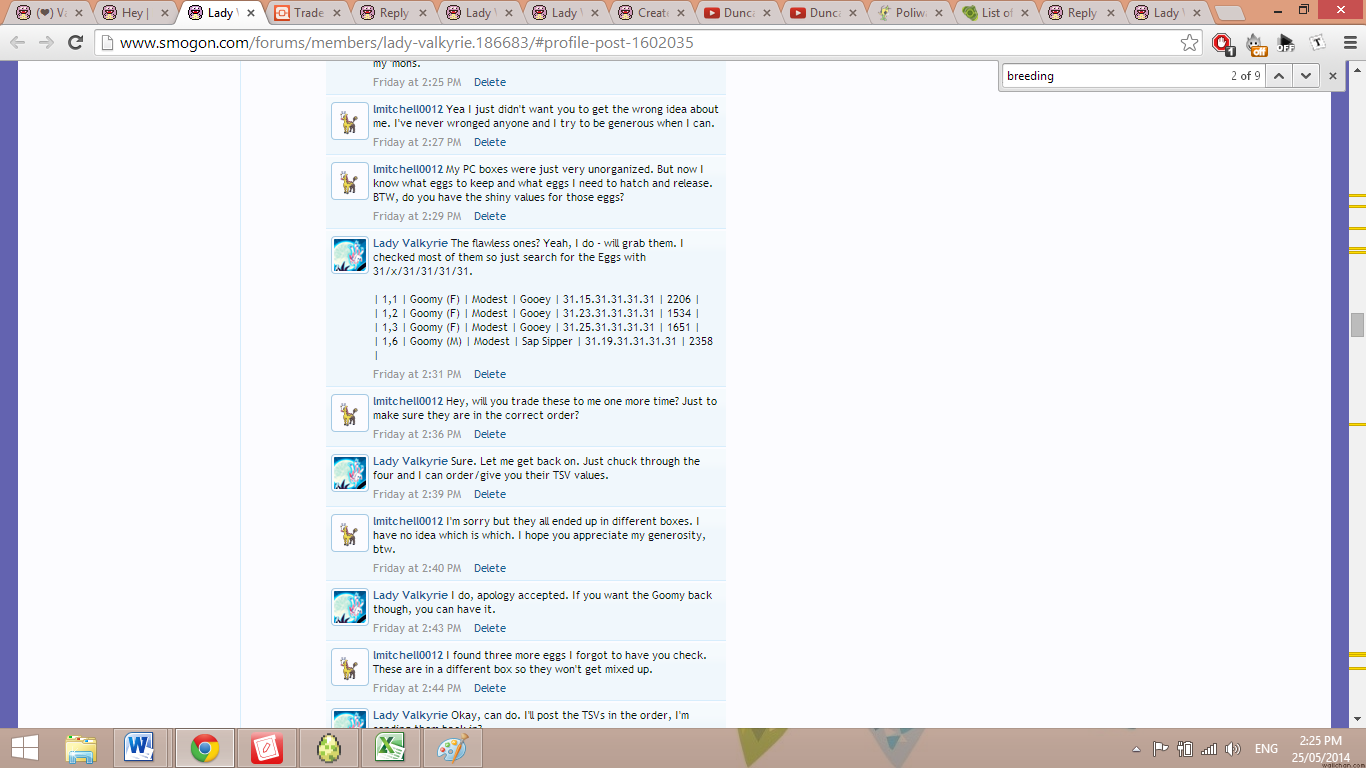Reload the current Smogon page
This screenshot has height=768, width=1366.
(x=75, y=42)
